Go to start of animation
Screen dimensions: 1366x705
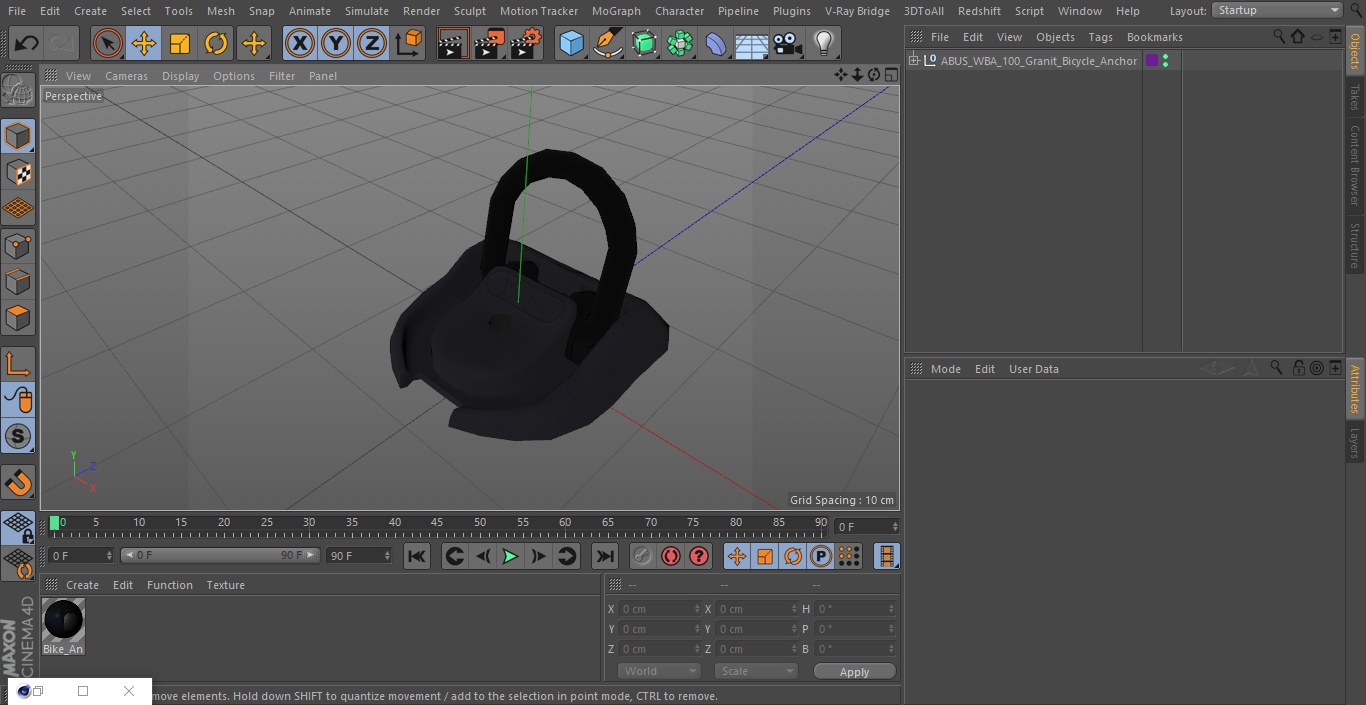click(x=417, y=556)
